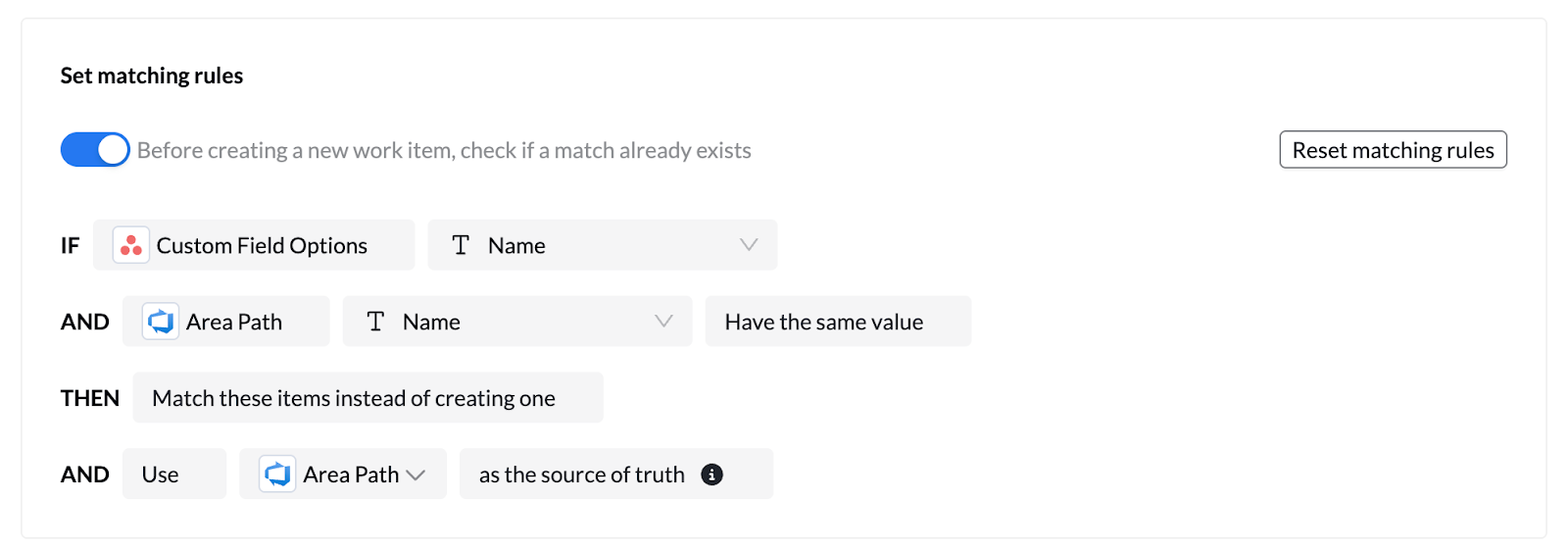Expand the source-of-truth Area Path dropdown chevron
The image size is (1568, 550).
pyautogui.click(x=416, y=475)
